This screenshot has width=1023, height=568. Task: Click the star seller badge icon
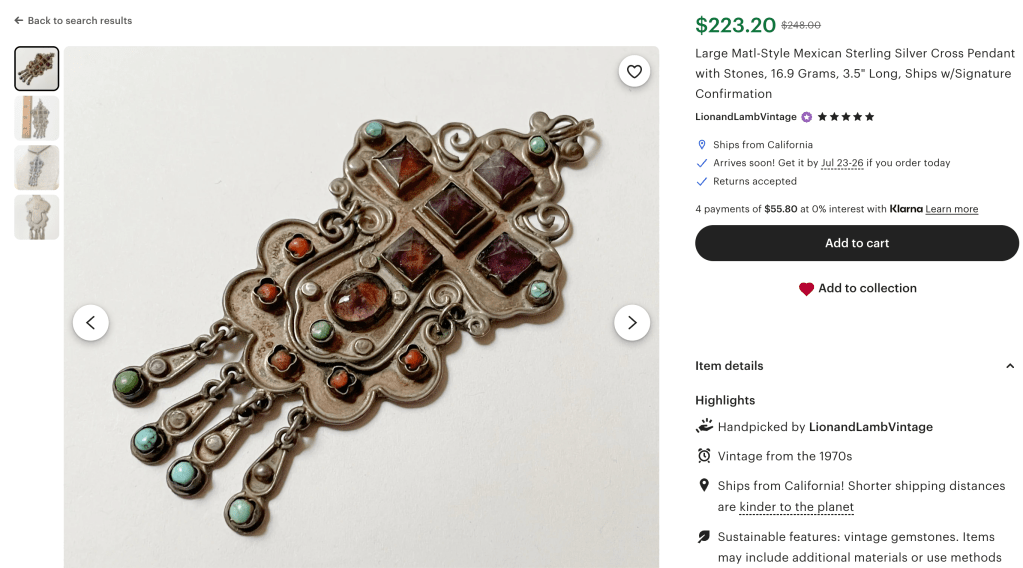807,117
